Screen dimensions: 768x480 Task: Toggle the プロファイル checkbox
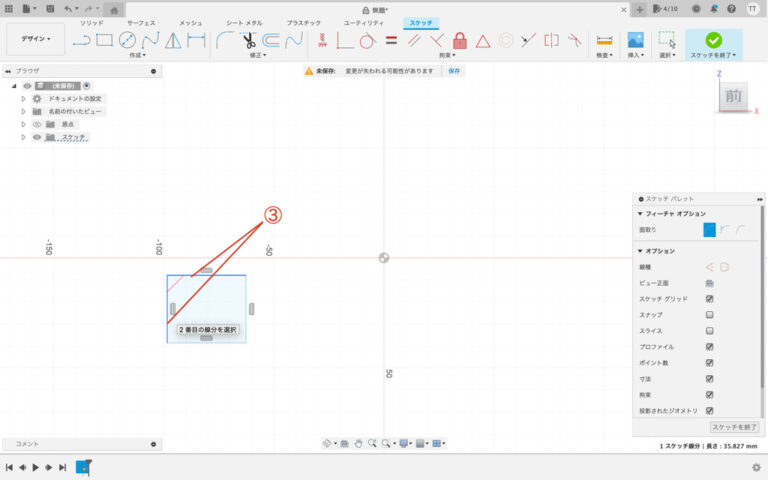coord(709,347)
